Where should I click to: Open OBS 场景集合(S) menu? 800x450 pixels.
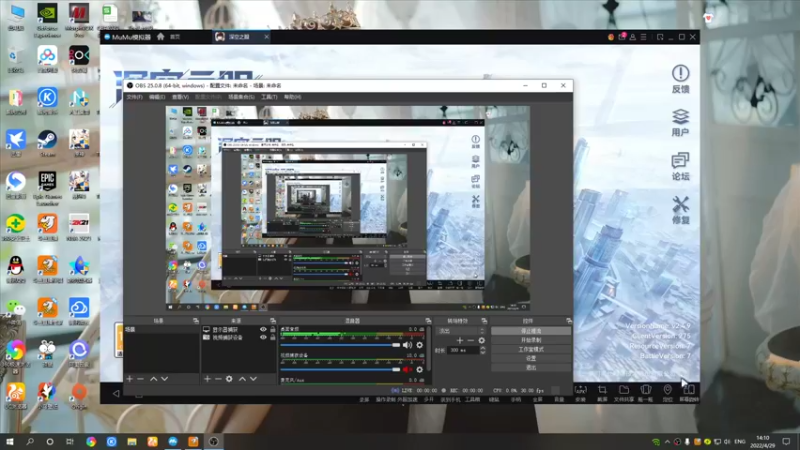coord(241,97)
